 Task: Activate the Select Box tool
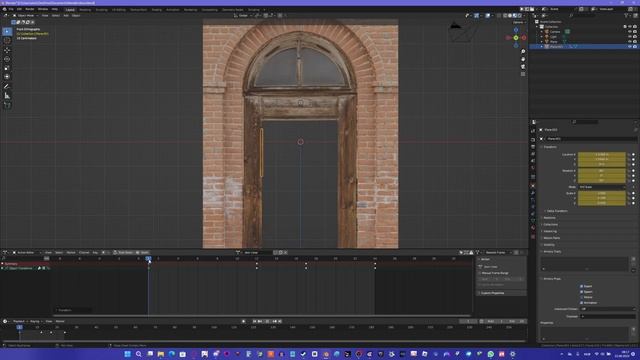click(x=7, y=31)
